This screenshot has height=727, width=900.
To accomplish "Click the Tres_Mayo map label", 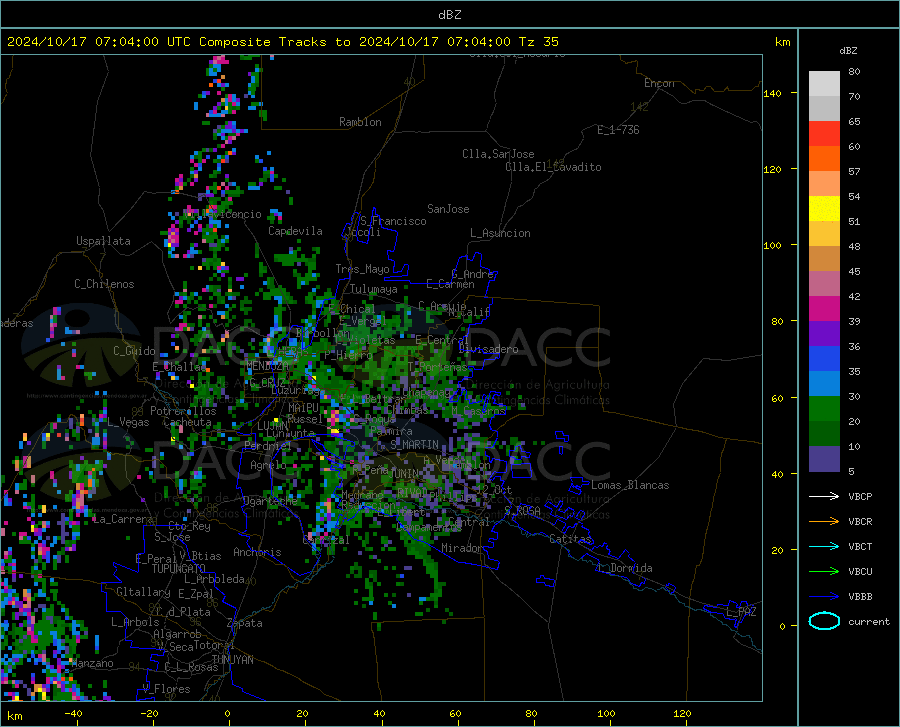I will point(362,269).
